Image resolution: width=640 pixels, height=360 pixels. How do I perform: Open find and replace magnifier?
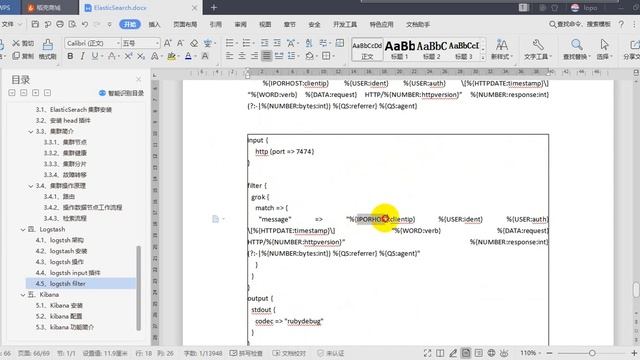[577, 49]
